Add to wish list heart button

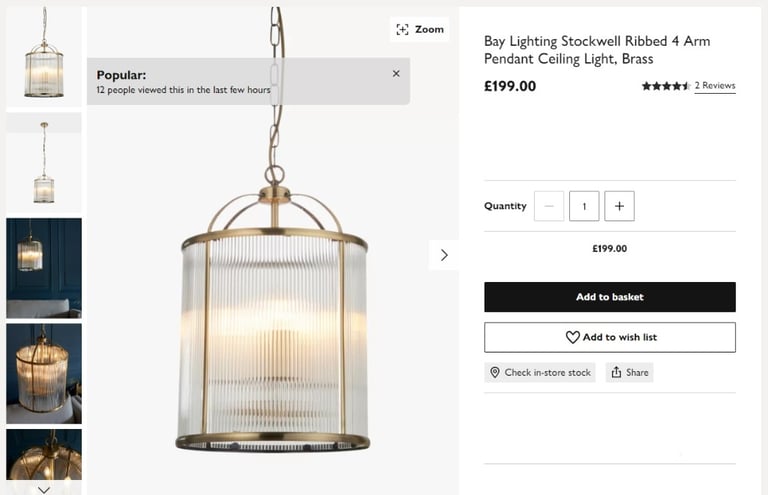[x=609, y=337]
